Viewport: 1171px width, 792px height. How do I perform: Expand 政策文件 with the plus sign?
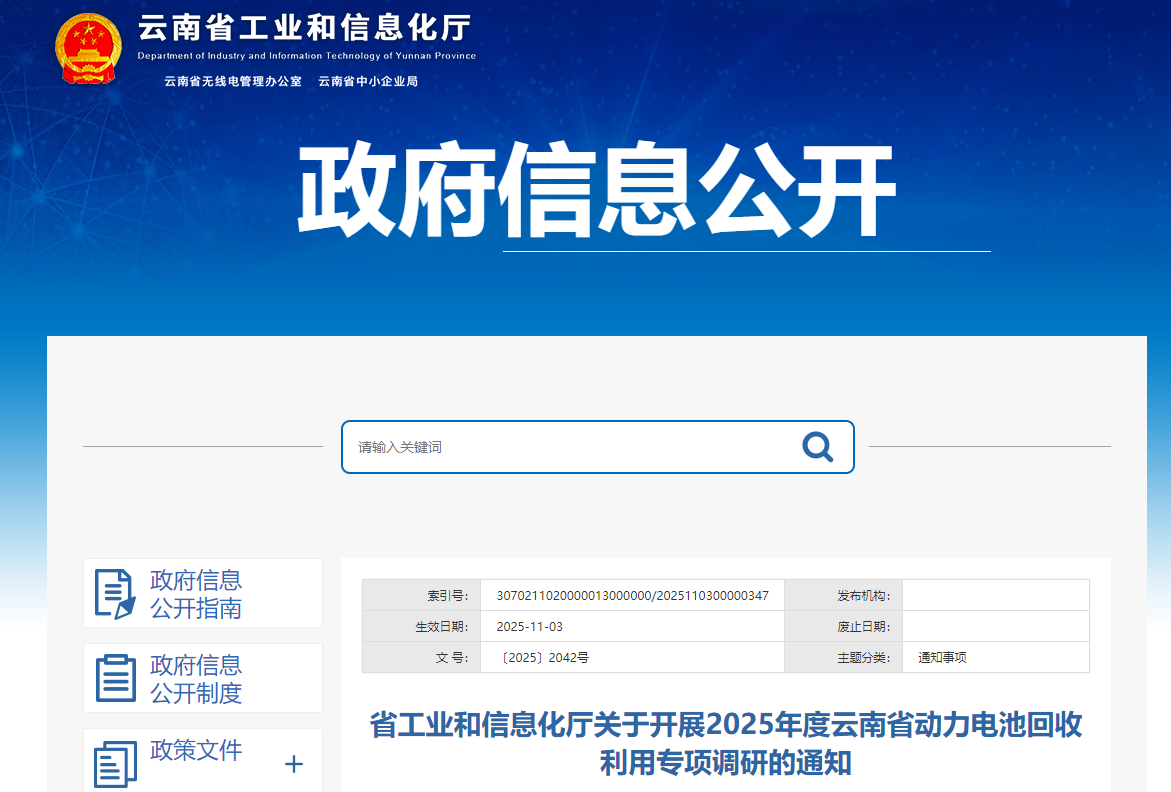294,765
